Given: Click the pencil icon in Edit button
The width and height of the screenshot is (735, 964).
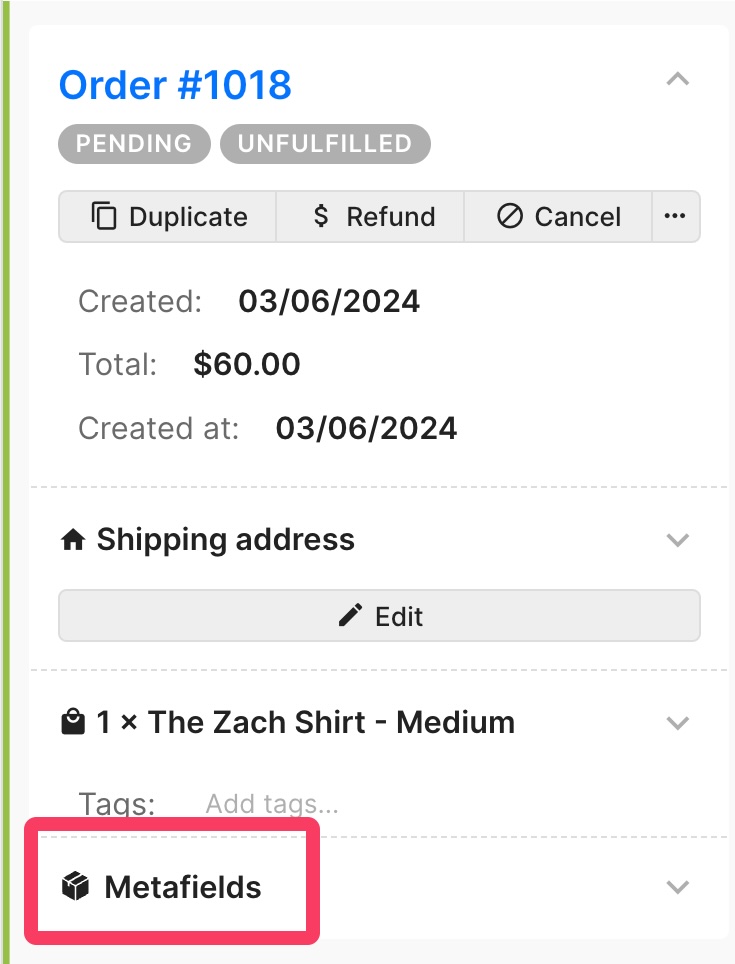Looking at the screenshot, I should click(350, 615).
